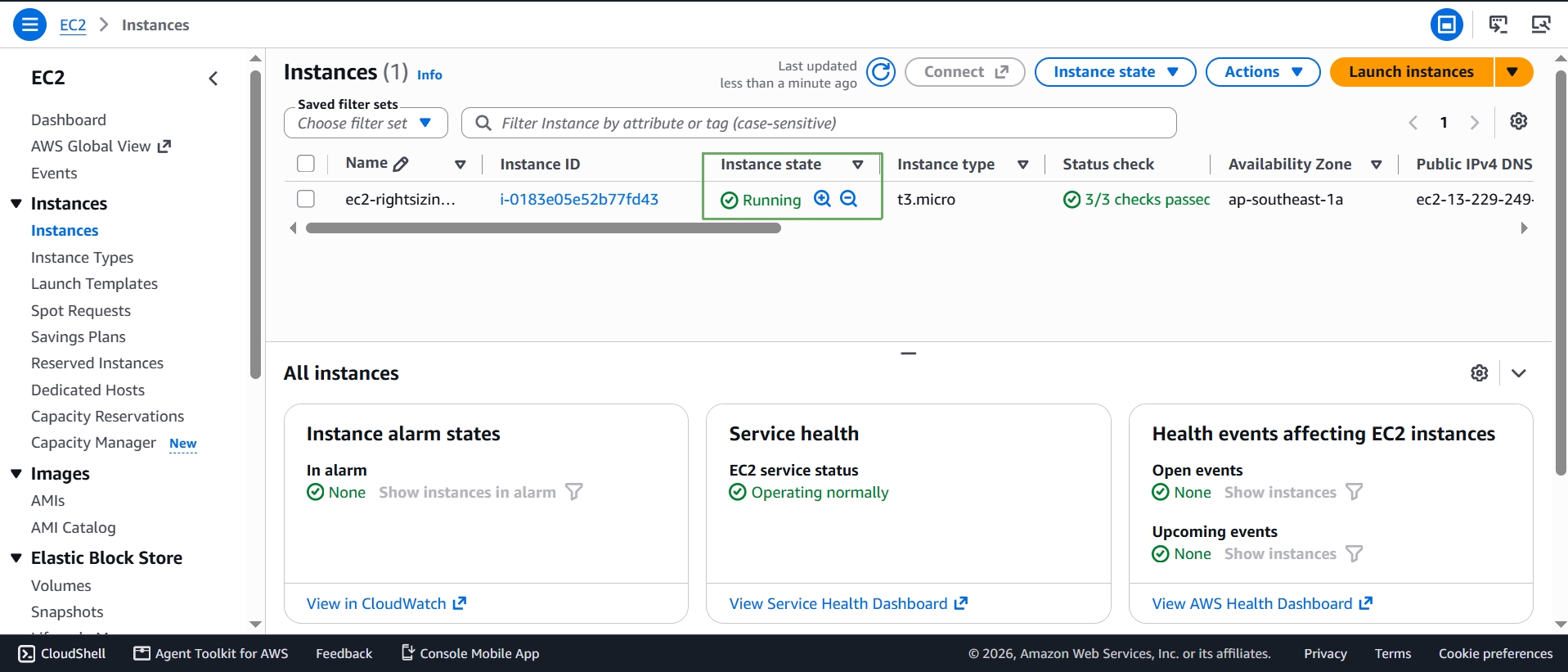The height and width of the screenshot is (672, 1568).
Task: Click the split-panel resize handle above All instances
Action: point(908,353)
